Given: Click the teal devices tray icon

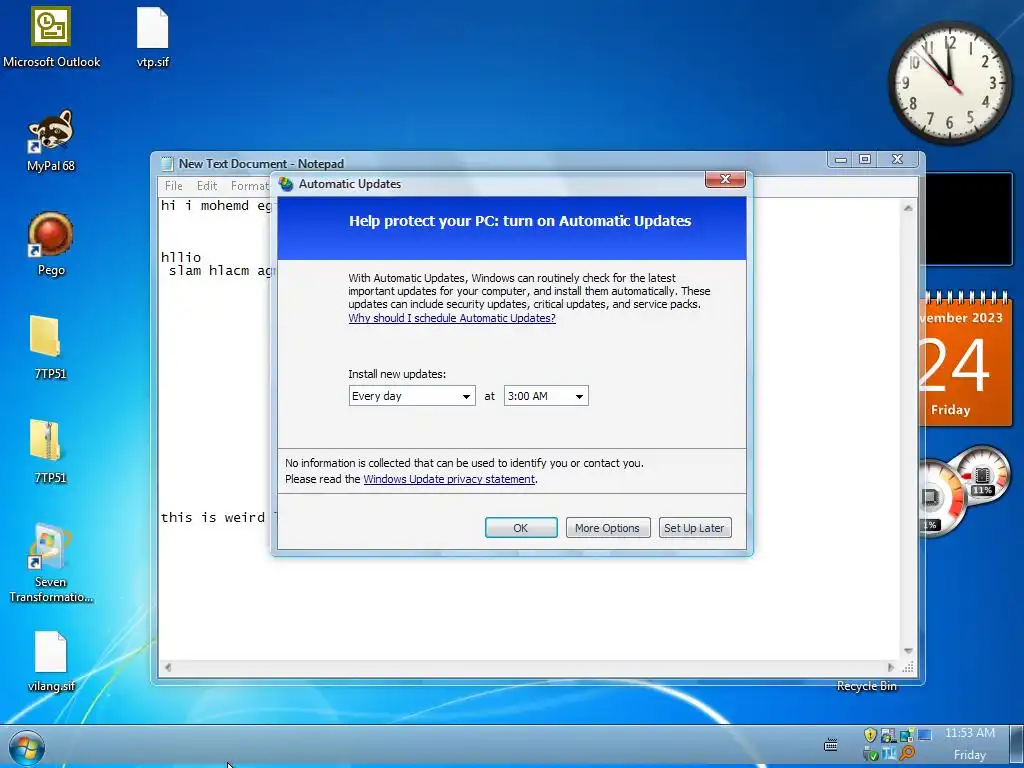Looking at the screenshot, I should coord(906,735).
